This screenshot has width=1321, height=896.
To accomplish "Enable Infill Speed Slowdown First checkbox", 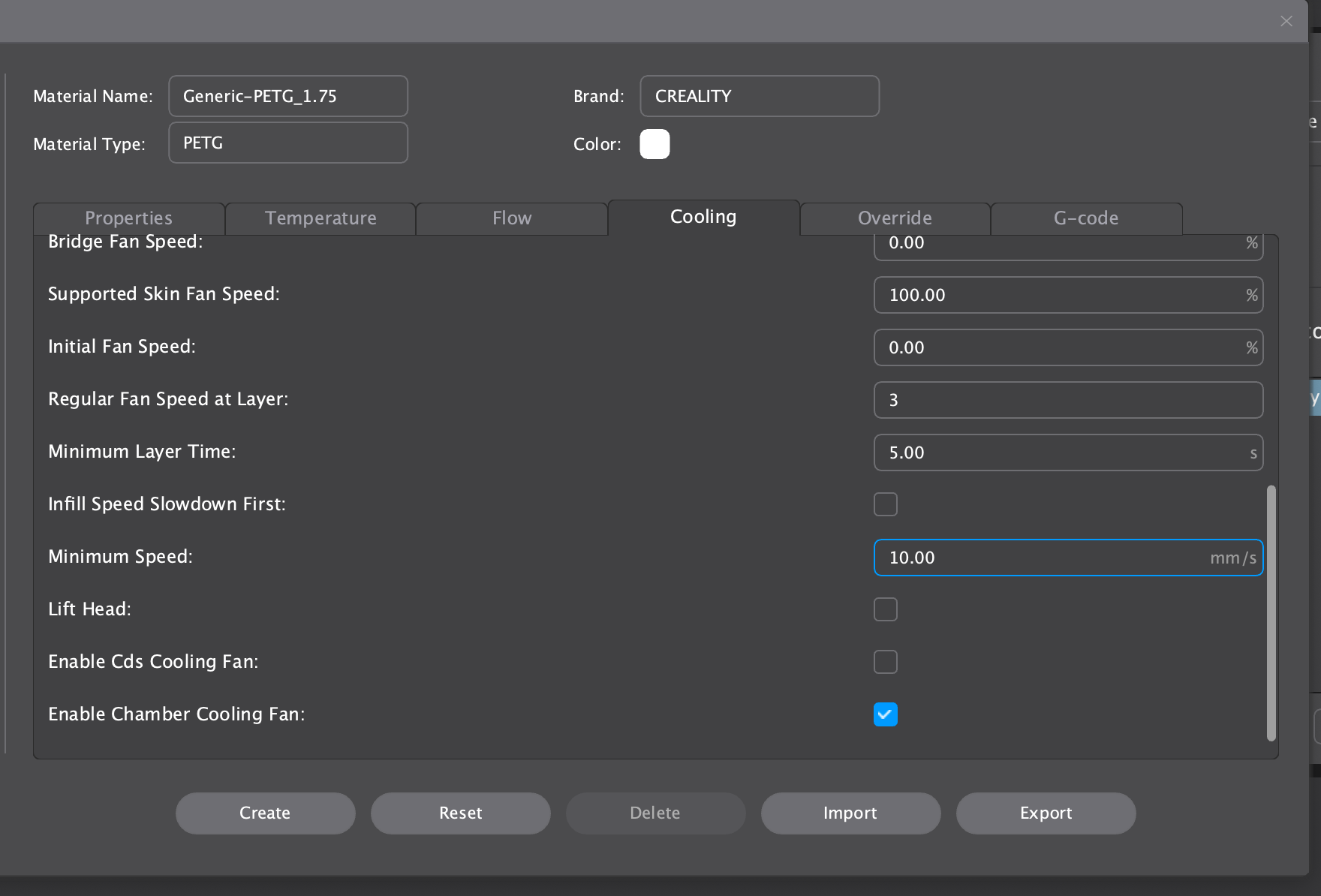I will [886, 504].
